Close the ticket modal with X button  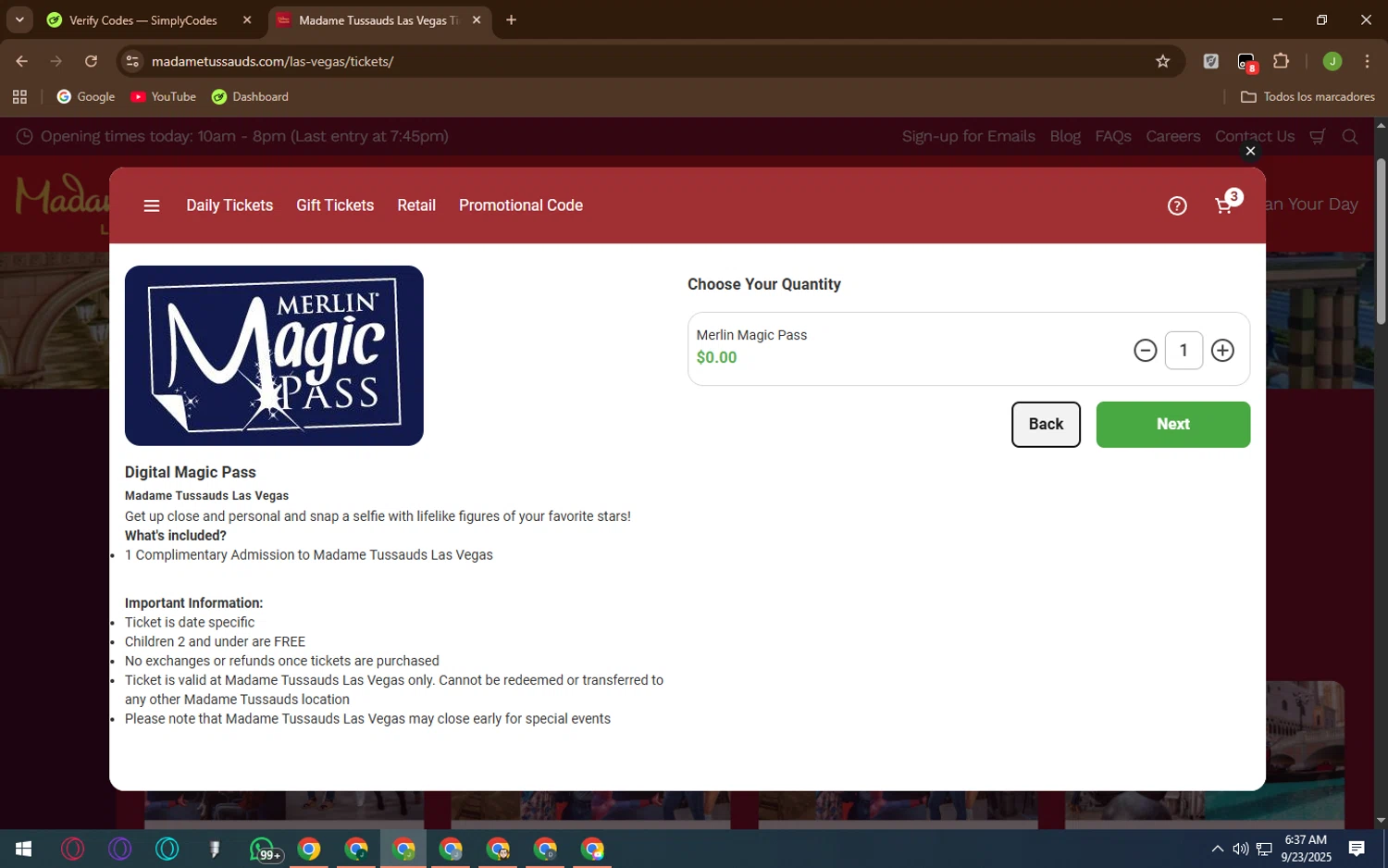[x=1250, y=151]
